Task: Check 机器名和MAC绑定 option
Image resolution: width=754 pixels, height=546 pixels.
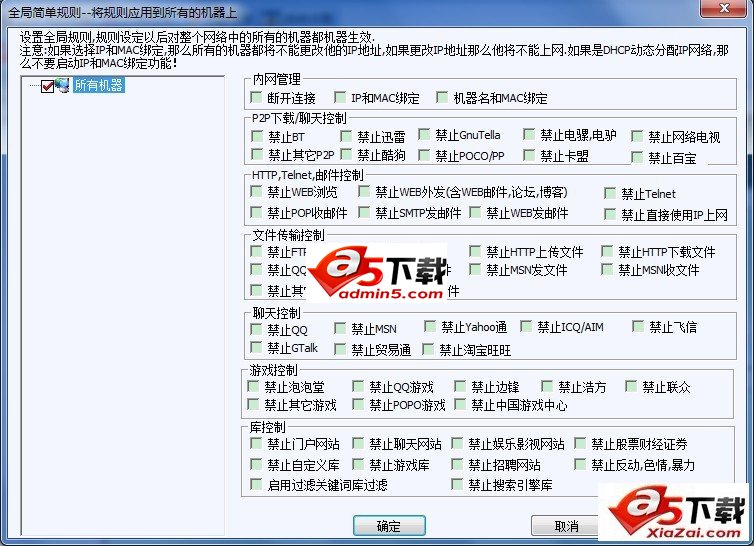Action: (442, 98)
